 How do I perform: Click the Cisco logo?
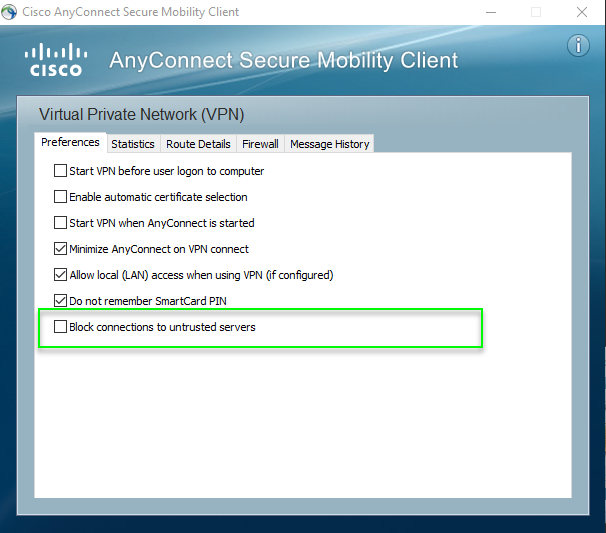[56, 59]
